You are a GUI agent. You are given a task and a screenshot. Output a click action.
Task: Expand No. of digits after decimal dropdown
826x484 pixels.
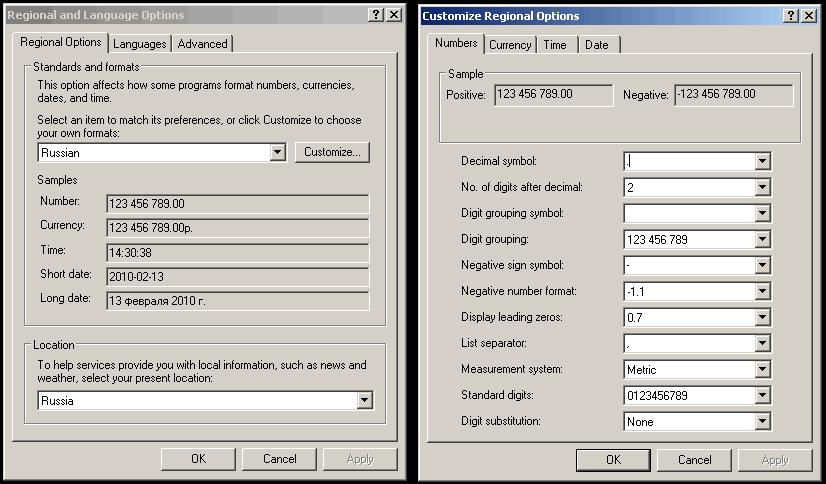762,187
